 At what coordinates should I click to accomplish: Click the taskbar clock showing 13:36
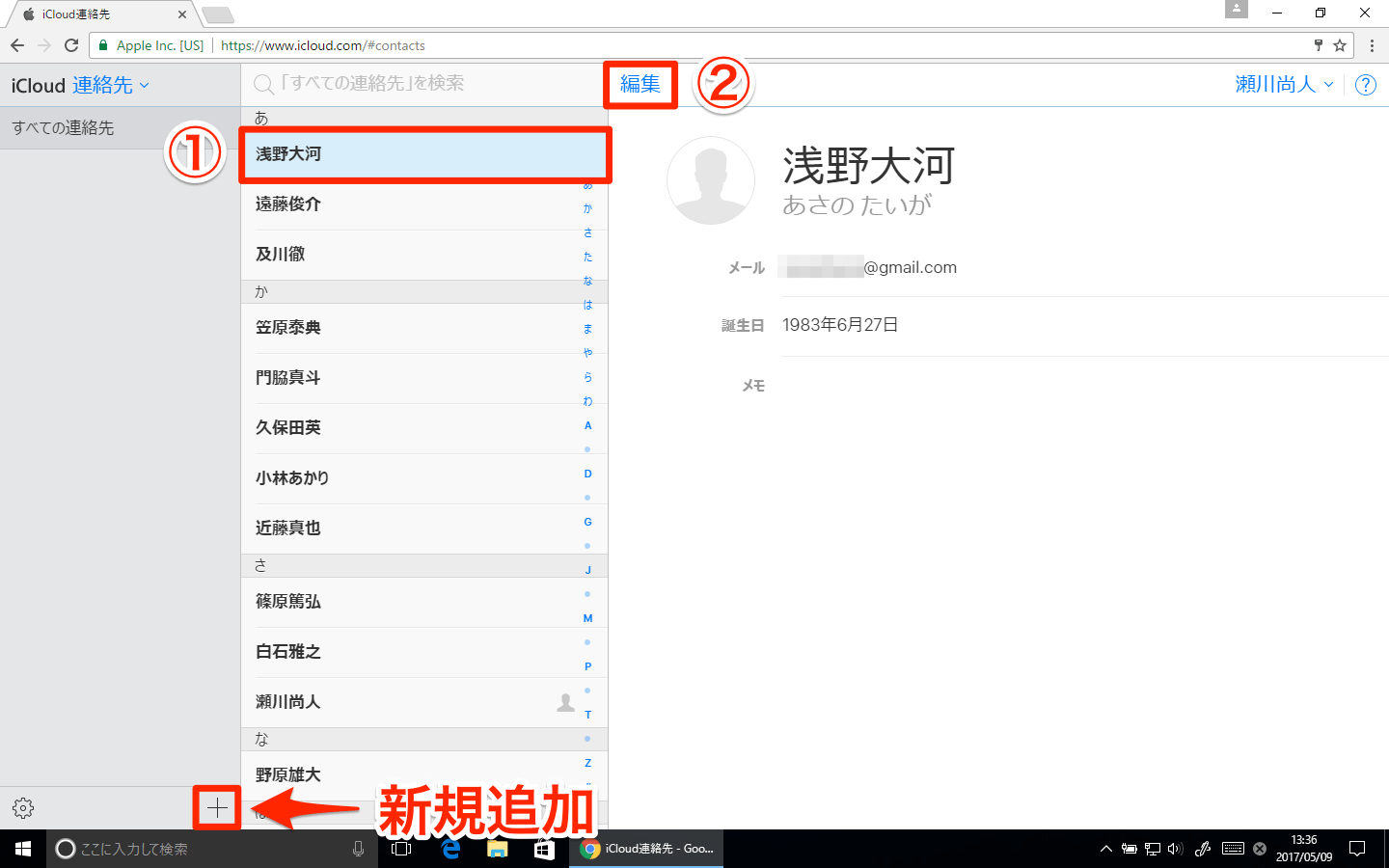tap(1304, 849)
